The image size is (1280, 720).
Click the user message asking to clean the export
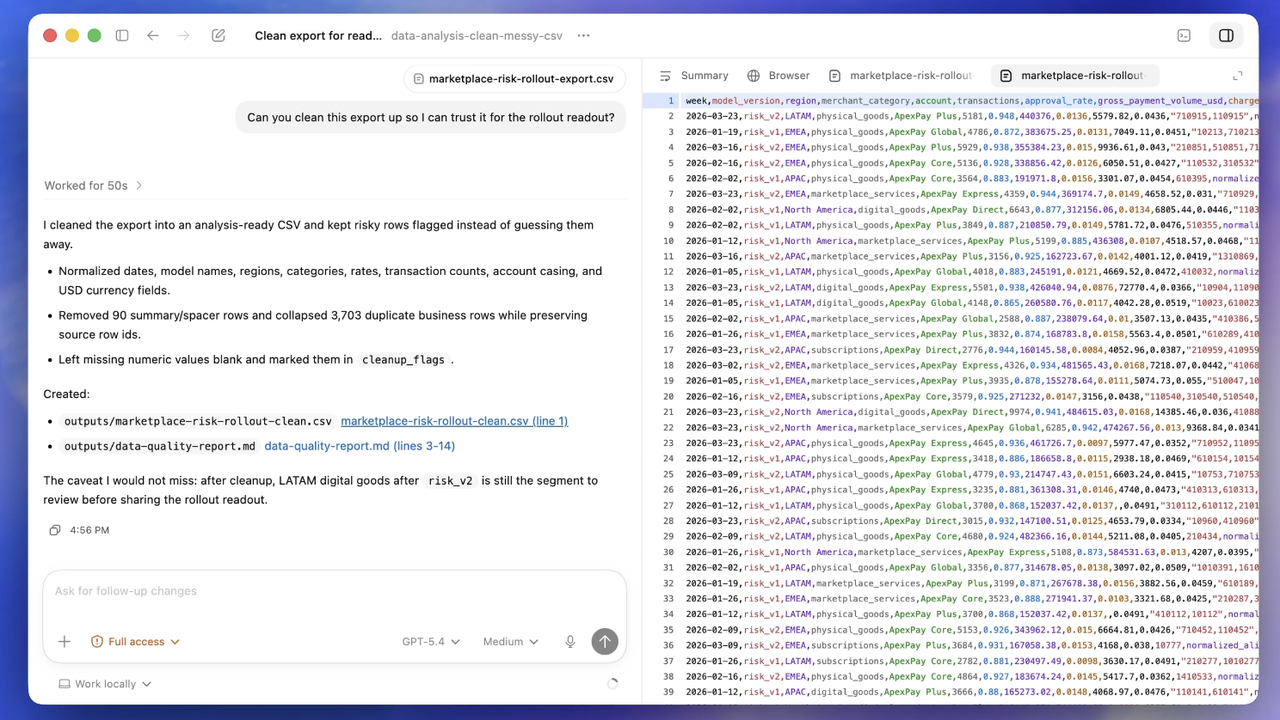431,118
